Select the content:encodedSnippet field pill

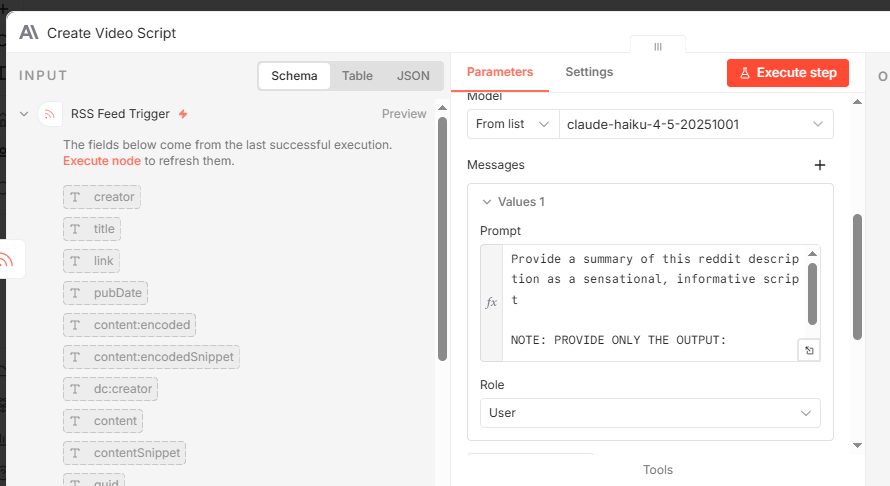point(151,357)
